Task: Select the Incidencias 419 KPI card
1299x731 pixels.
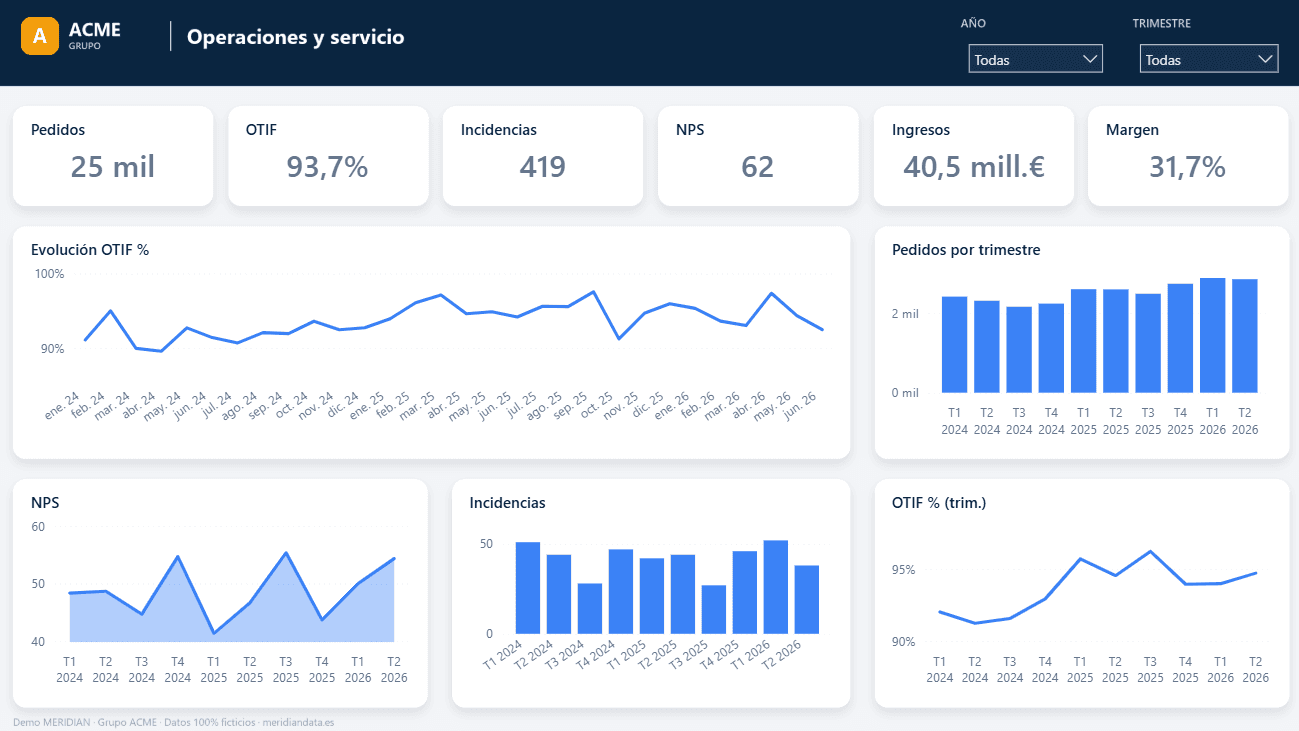Action: (x=543, y=156)
